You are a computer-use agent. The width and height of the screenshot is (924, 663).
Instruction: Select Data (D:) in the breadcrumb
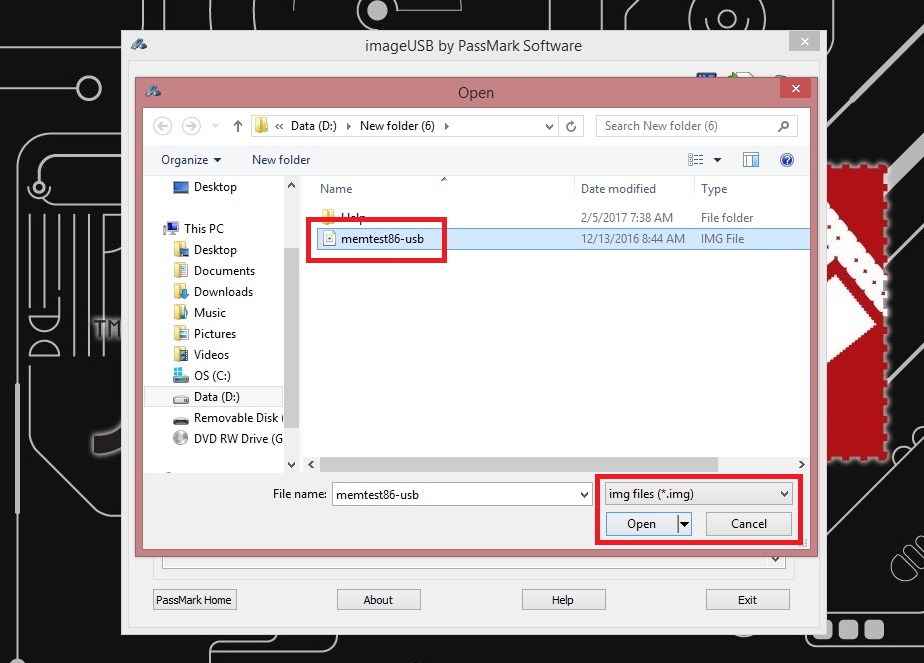[314, 126]
